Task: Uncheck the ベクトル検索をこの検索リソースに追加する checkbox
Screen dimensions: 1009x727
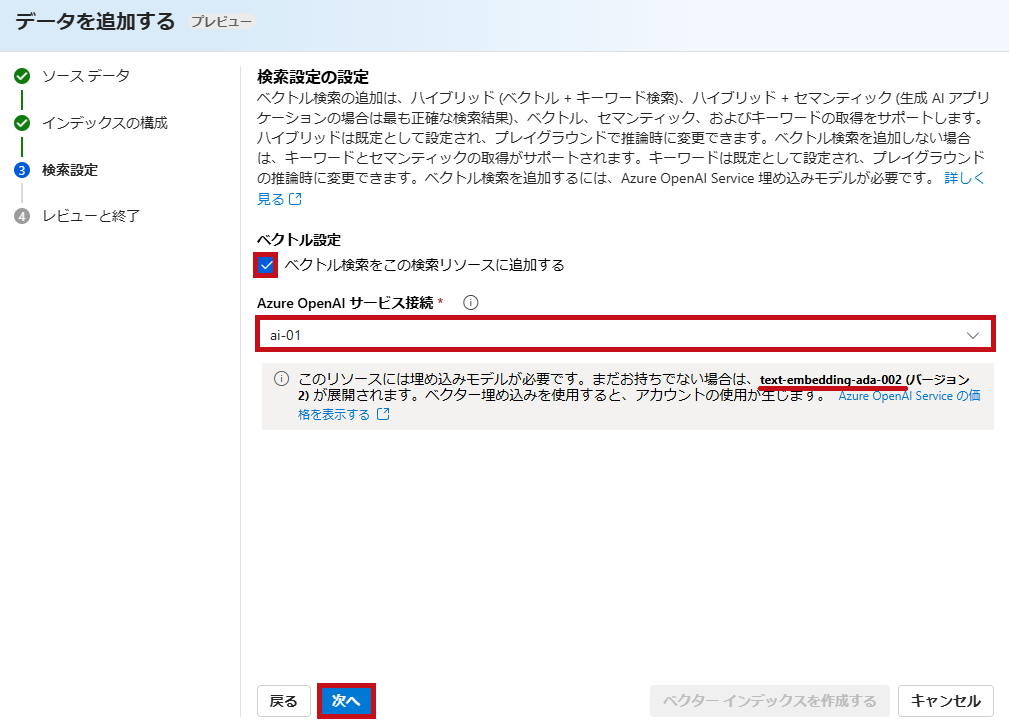Action: click(x=266, y=265)
